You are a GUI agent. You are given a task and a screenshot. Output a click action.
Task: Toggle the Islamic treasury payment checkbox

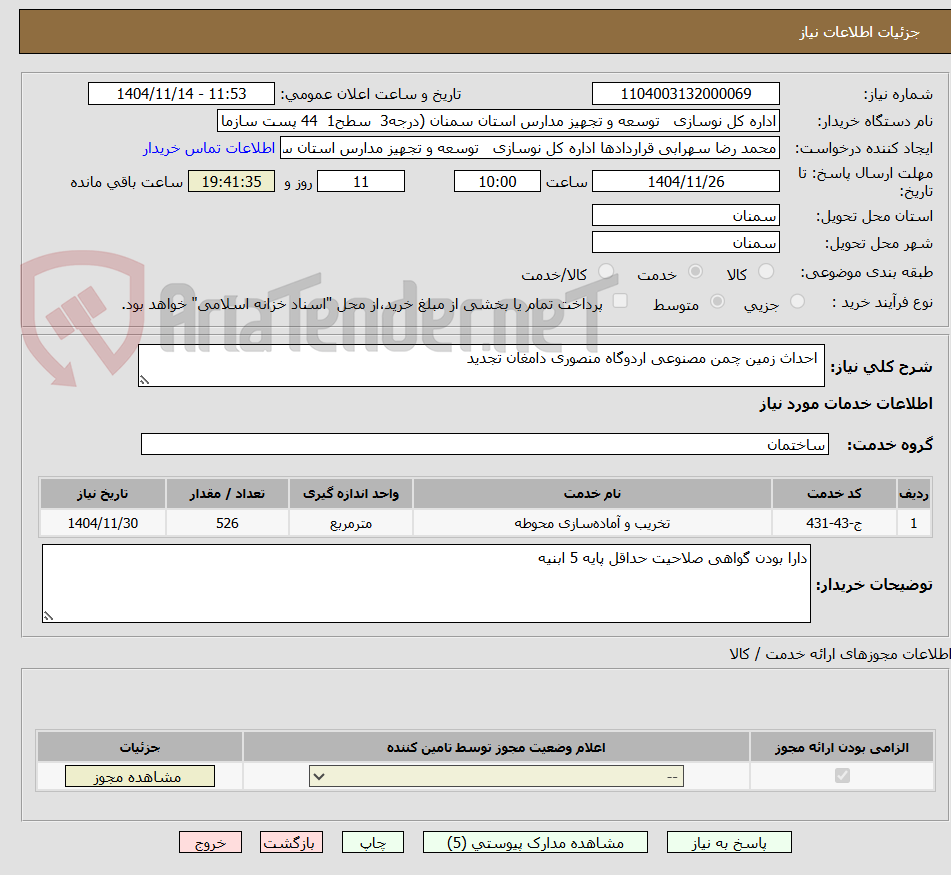click(620, 301)
